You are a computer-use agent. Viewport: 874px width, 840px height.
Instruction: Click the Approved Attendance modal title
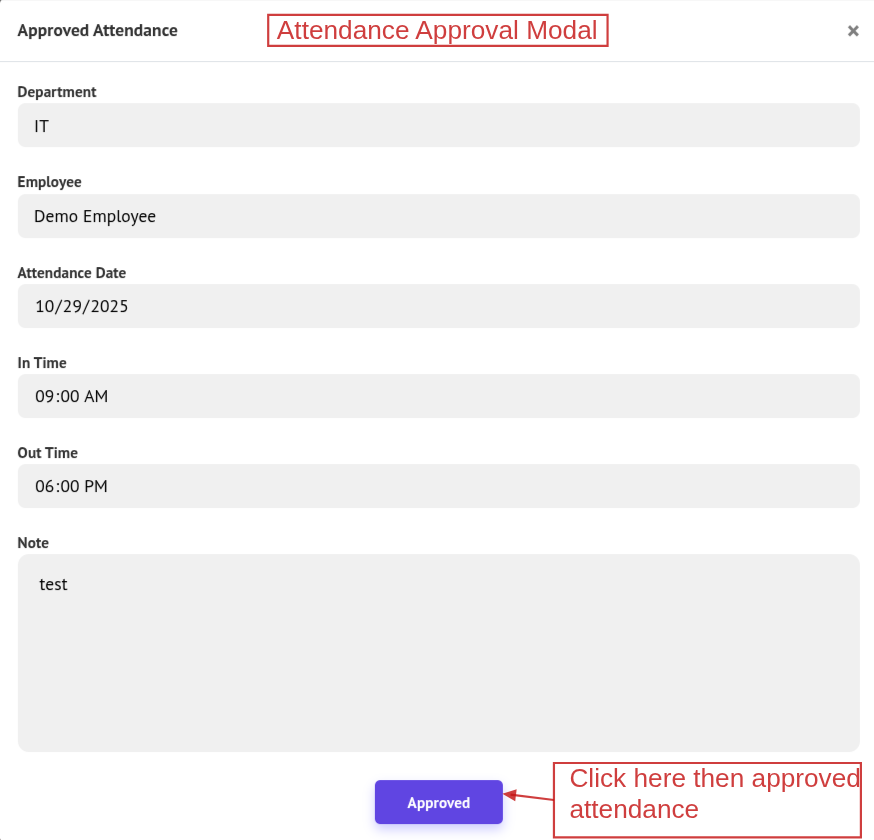97,30
